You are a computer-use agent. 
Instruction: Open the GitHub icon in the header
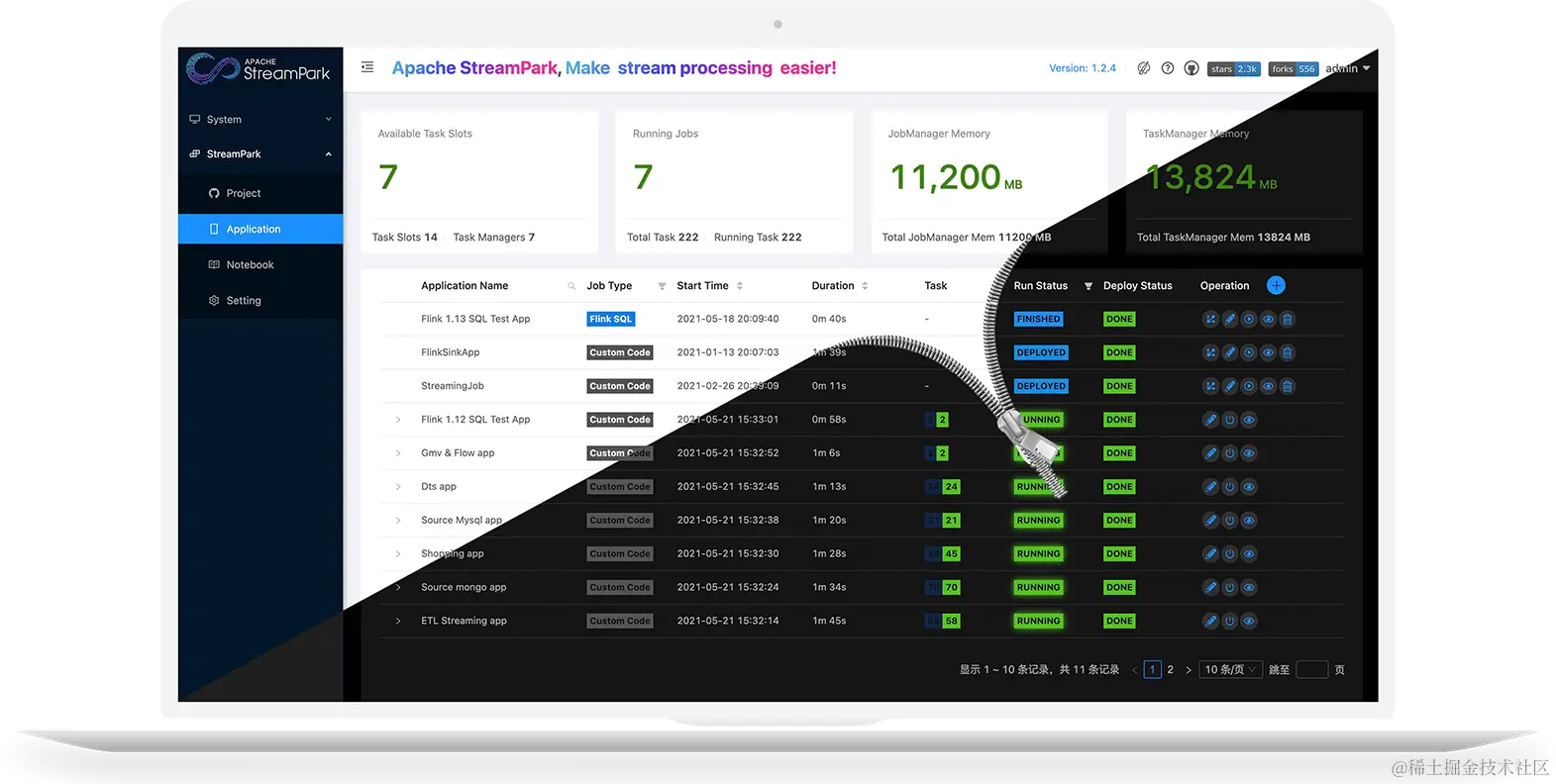pos(1192,68)
